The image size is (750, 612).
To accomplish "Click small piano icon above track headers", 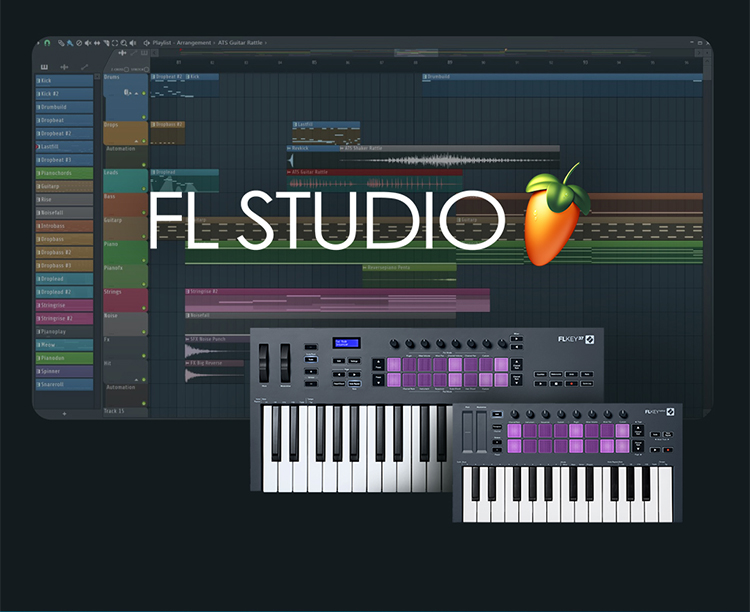I will click(x=144, y=53).
